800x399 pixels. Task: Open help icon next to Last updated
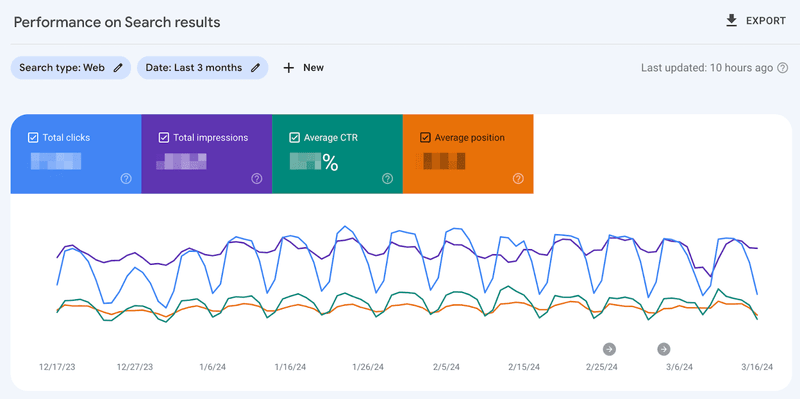tap(783, 68)
